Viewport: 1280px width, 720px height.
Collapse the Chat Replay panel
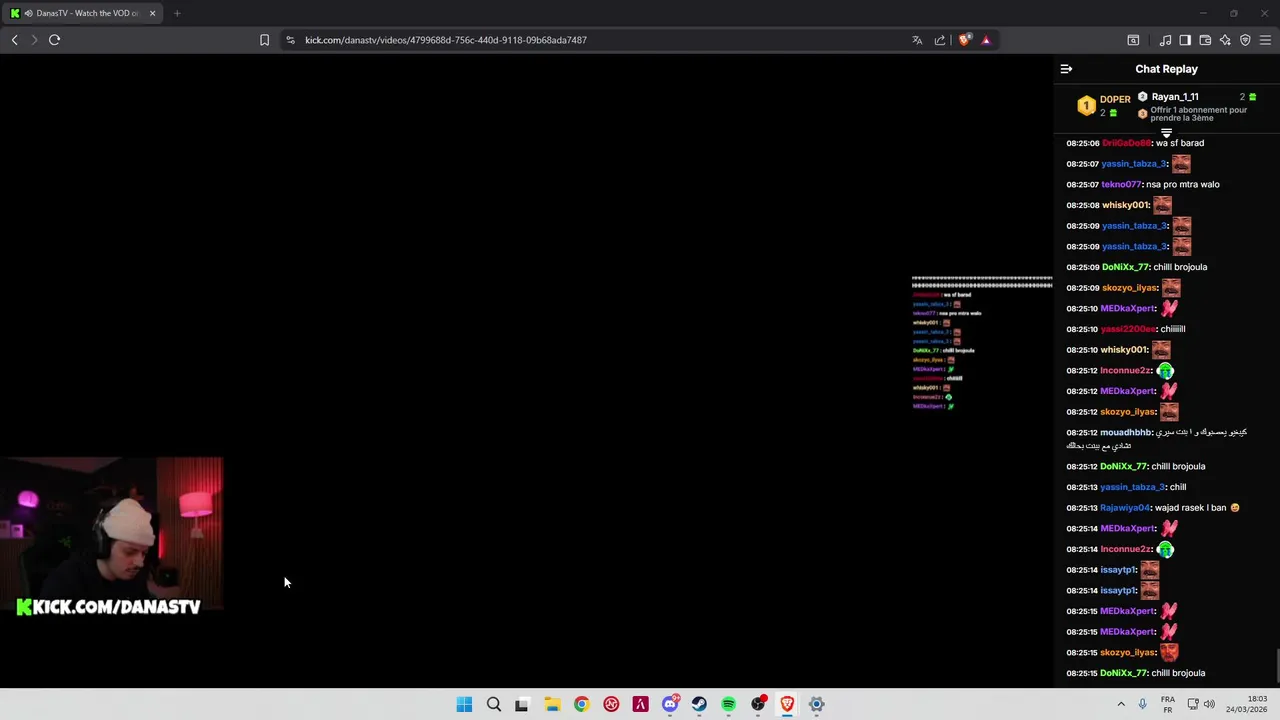1066,69
